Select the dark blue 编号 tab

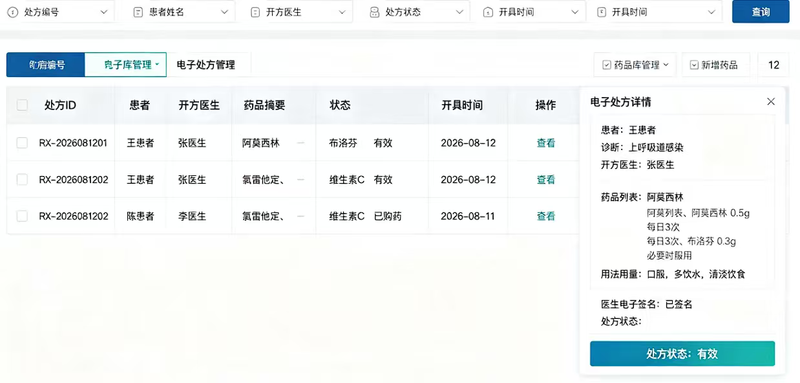point(45,65)
